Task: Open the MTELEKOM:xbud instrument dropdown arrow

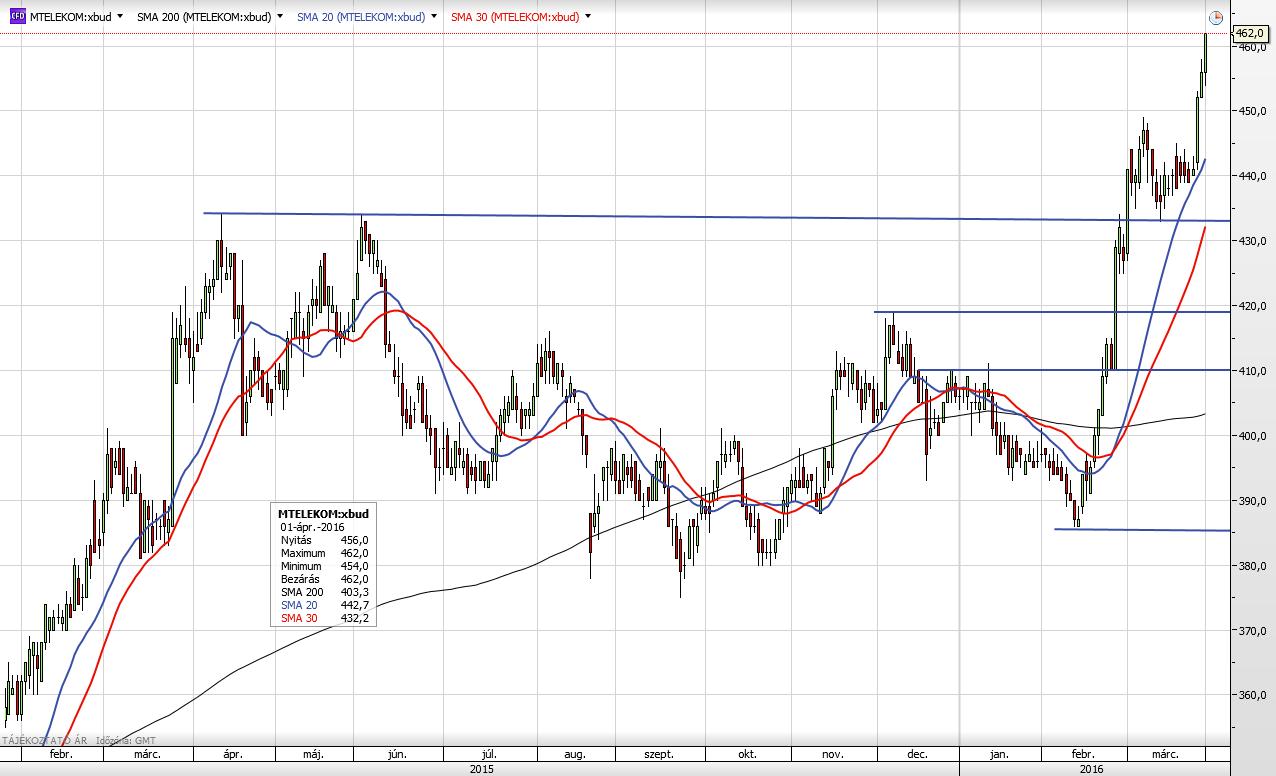Action: (120, 17)
